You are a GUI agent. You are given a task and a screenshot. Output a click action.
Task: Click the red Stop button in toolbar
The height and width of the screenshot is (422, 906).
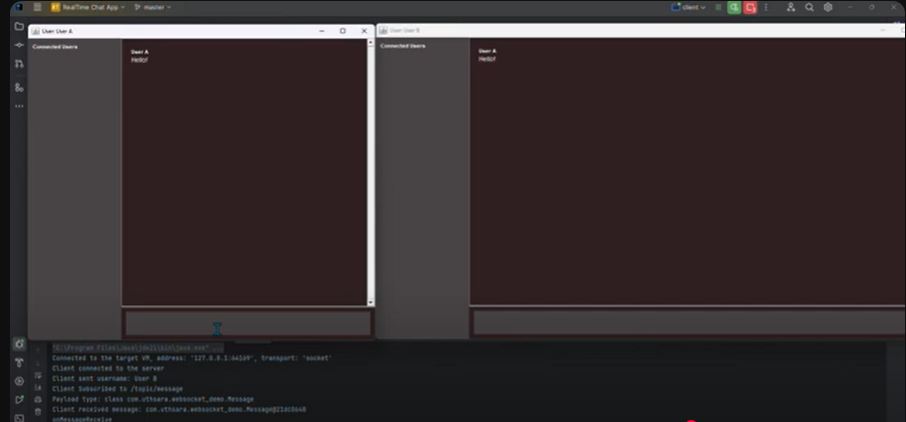(750, 8)
